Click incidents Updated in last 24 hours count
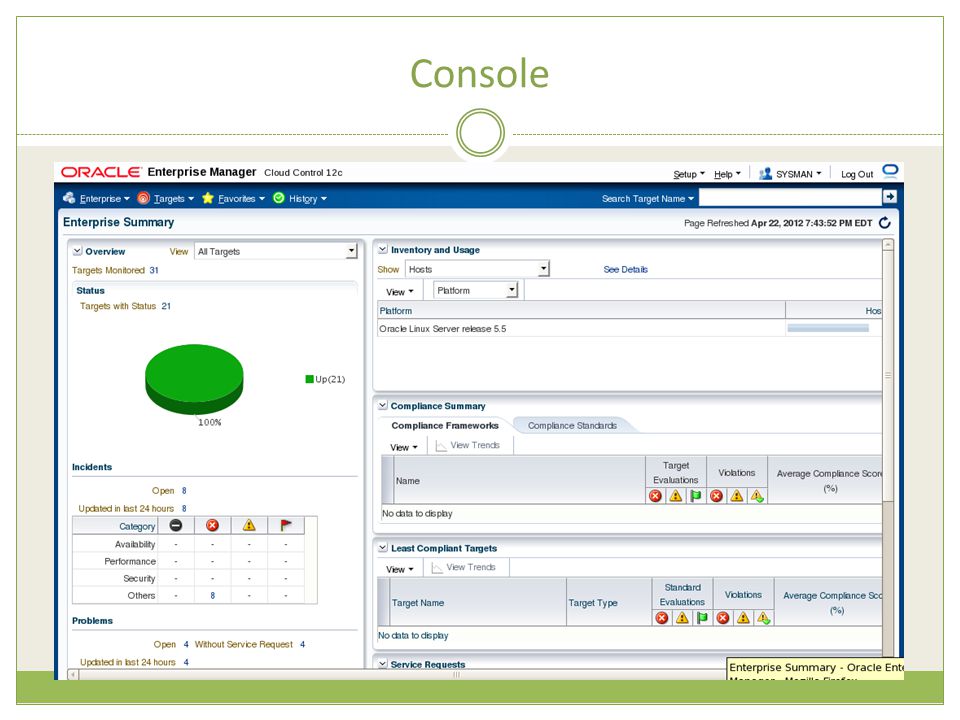960x720 pixels. coord(184,509)
